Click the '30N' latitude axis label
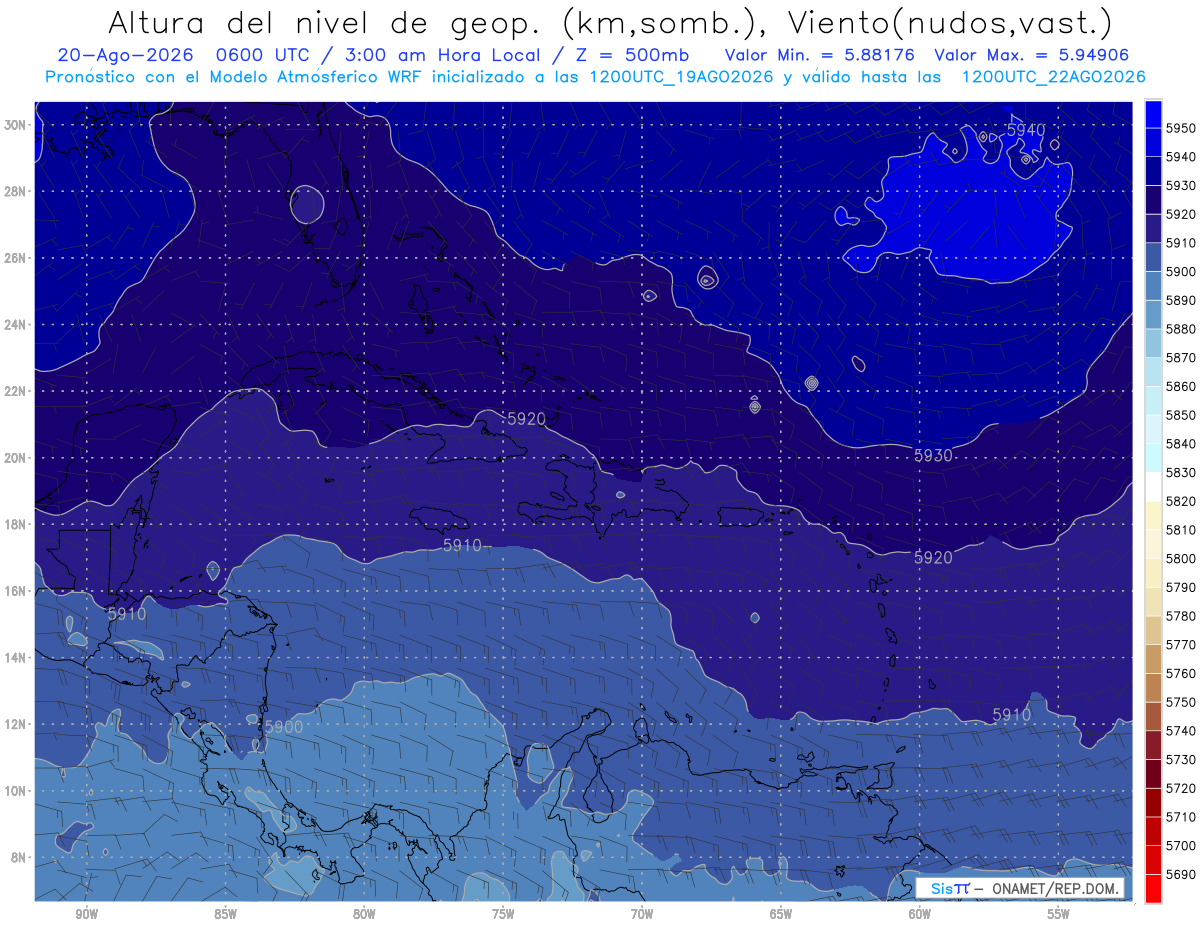 15,124
